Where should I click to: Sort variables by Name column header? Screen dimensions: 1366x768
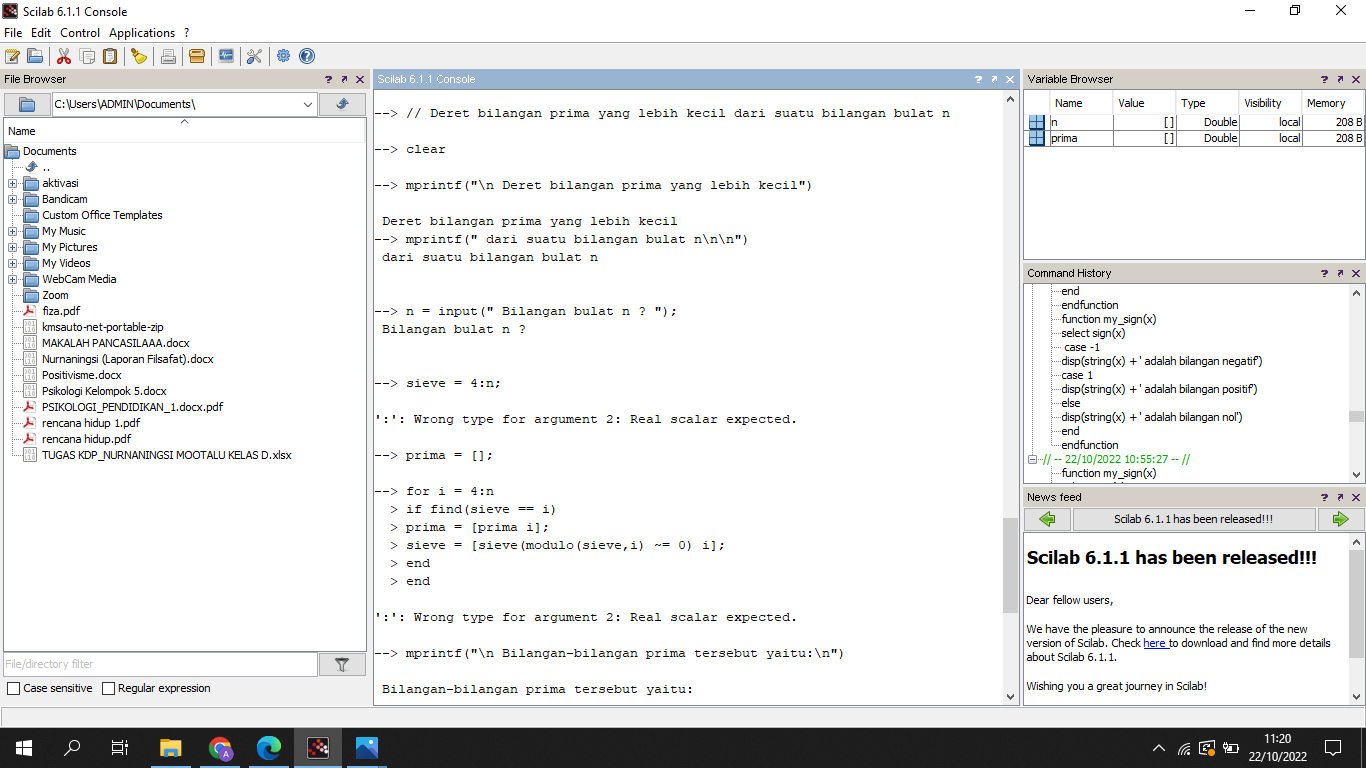1080,103
